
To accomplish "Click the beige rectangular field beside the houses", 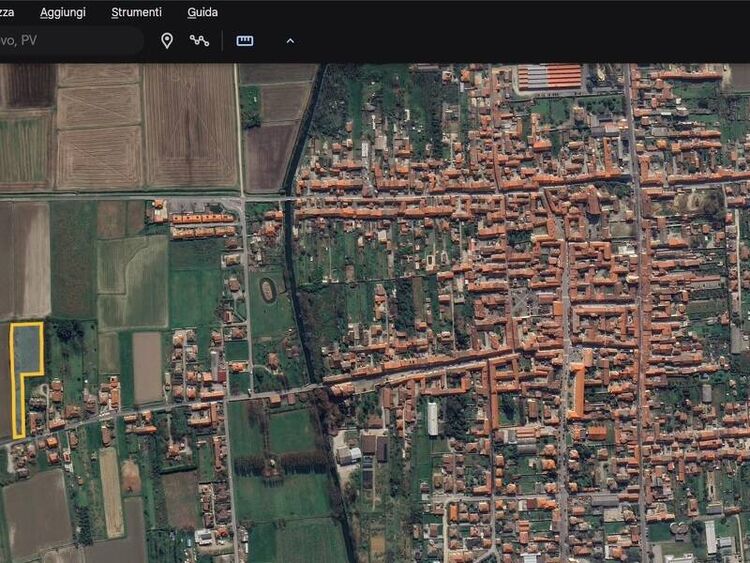I will (147, 366).
